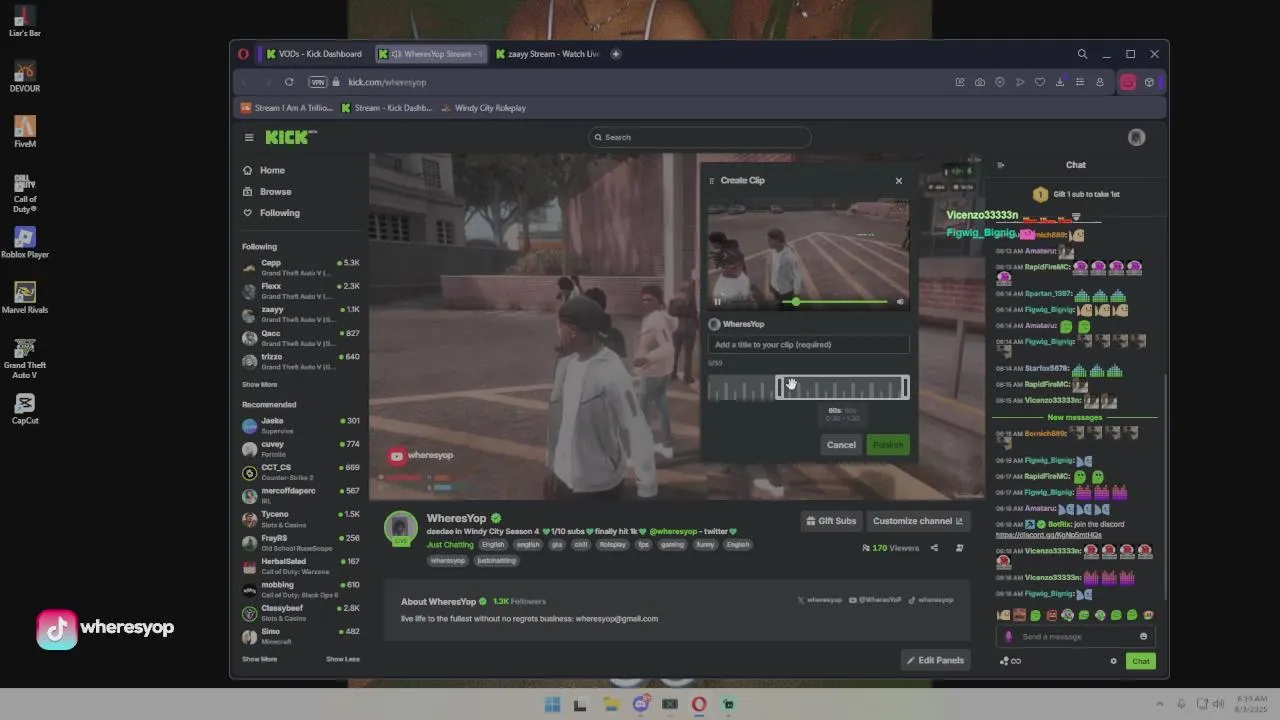Open chat settings gear
Image resolution: width=1280 pixels, height=720 pixels.
click(x=1113, y=661)
